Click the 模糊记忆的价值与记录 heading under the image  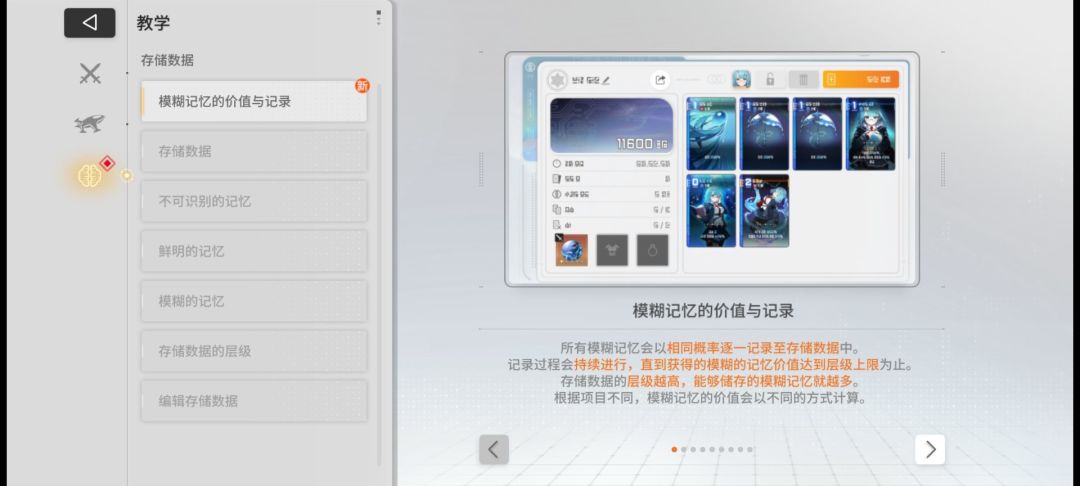tap(713, 311)
